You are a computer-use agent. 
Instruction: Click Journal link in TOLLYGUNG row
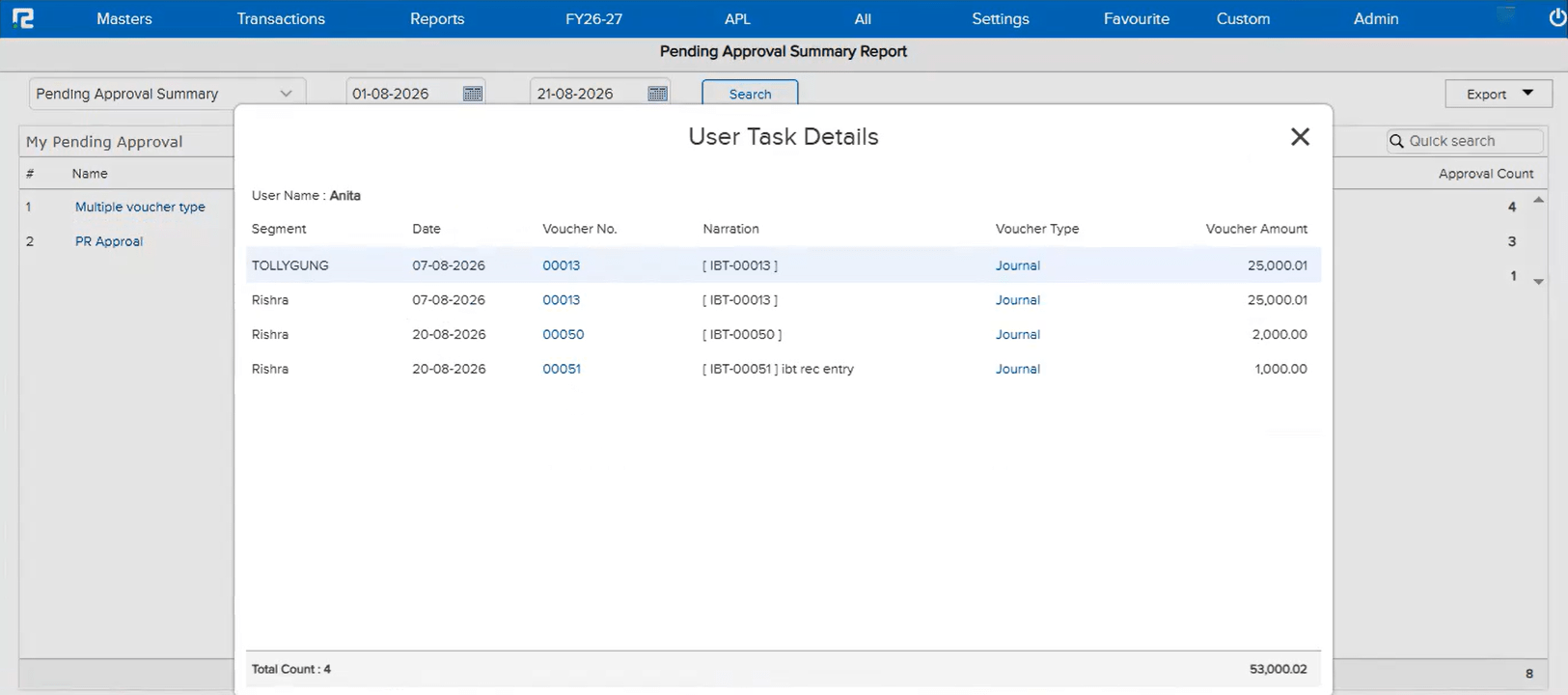[x=1018, y=265]
